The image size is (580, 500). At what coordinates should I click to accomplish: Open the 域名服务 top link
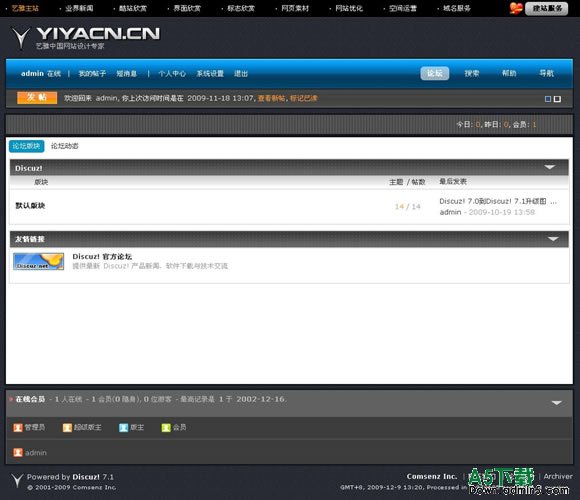pyautogui.click(x=457, y=8)
